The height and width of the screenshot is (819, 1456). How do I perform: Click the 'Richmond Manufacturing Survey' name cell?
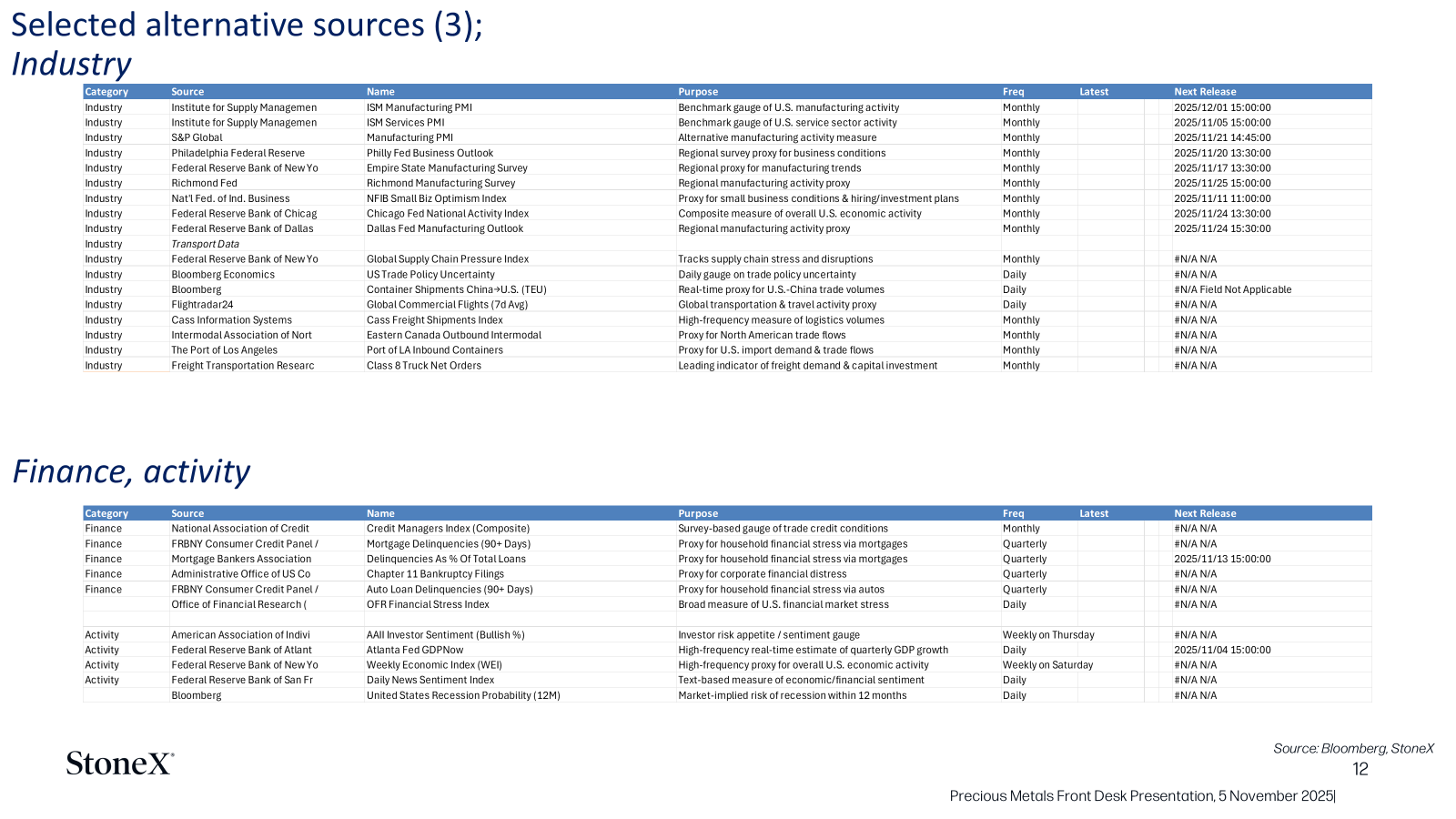pos(440,183)
